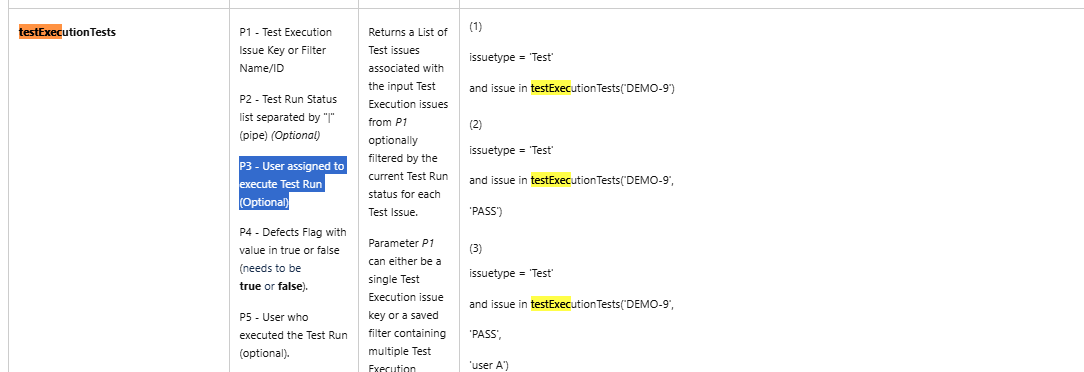Click the 'Returns a List of' description text

[408, 32]
